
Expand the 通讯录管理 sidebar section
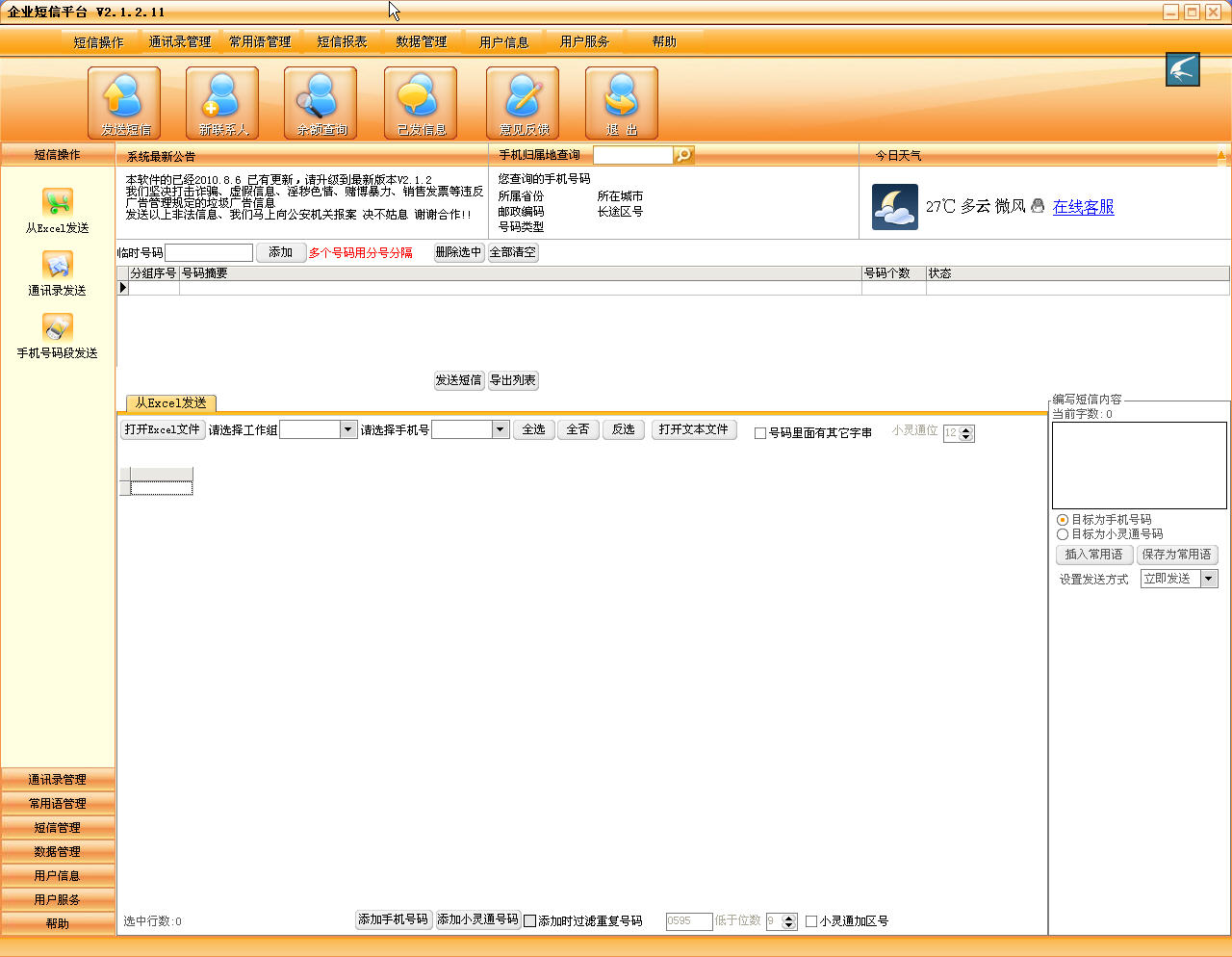pyautogui.click(x=58, y=780)
